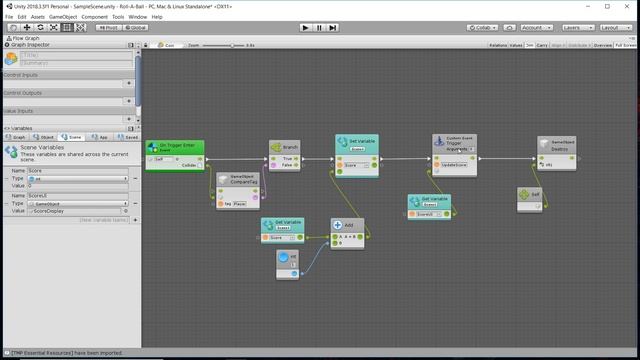
Task: Toggle Full Screen graph view
Action: coord(625,45)
